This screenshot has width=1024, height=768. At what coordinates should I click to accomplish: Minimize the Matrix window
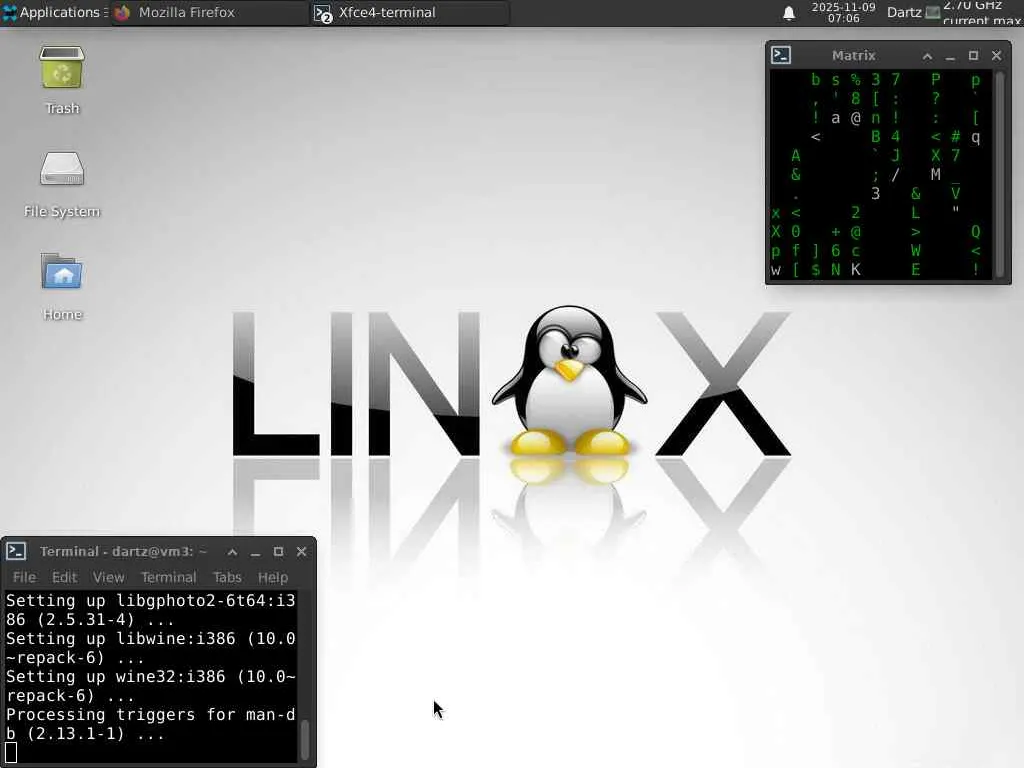tap(950, 56)
